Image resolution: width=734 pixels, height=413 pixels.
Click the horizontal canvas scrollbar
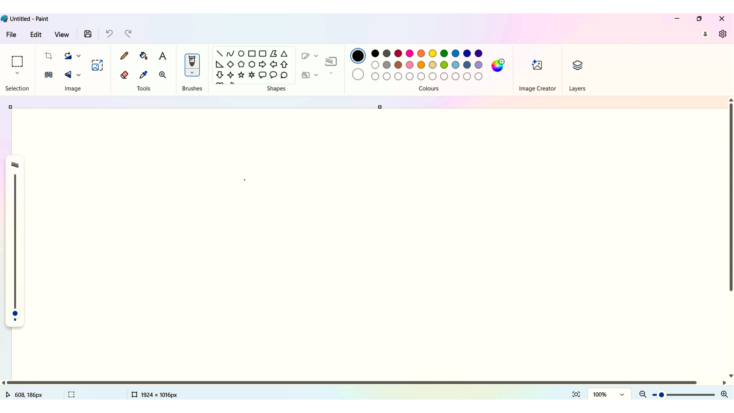[x=351, y=383]
